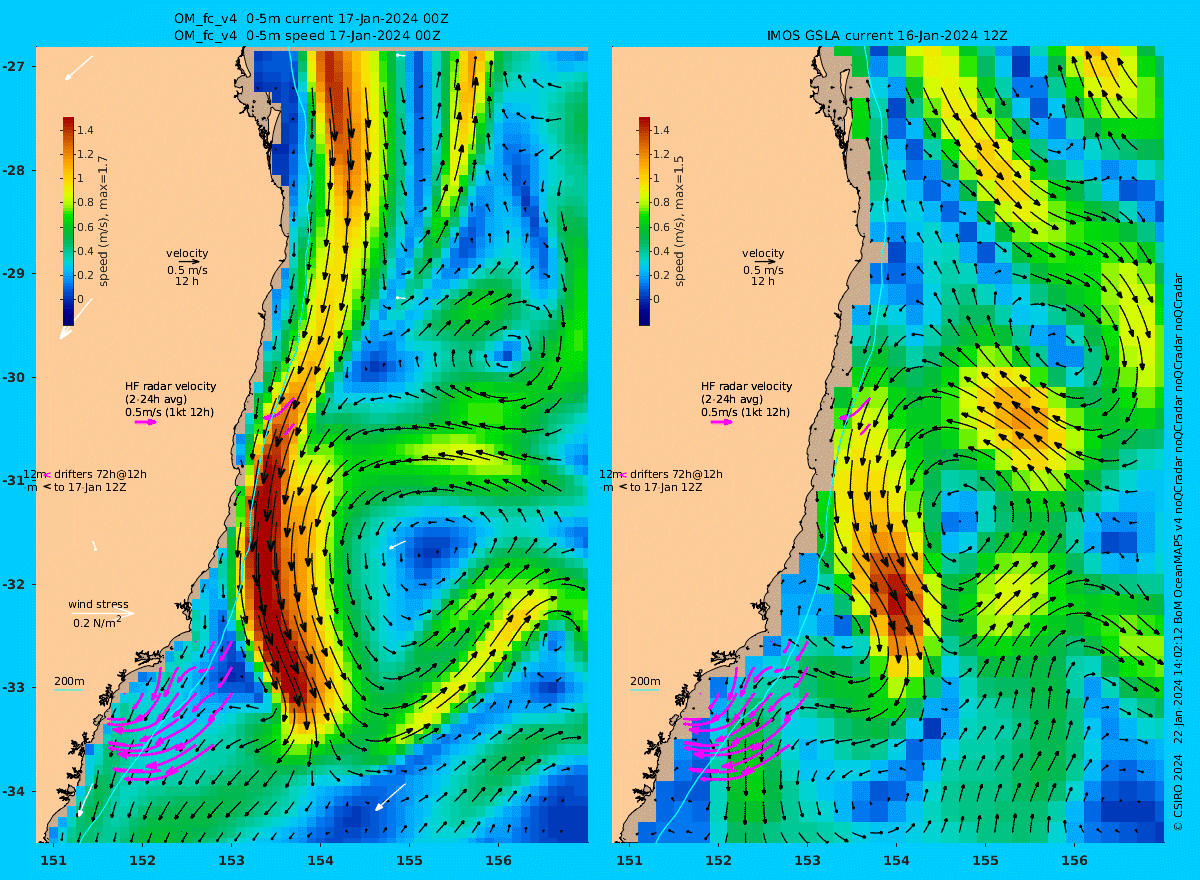Click the cyan 200m contour legend line, right panel
The height and width of the screenshot is (880, 1200).
pos(644,690)
